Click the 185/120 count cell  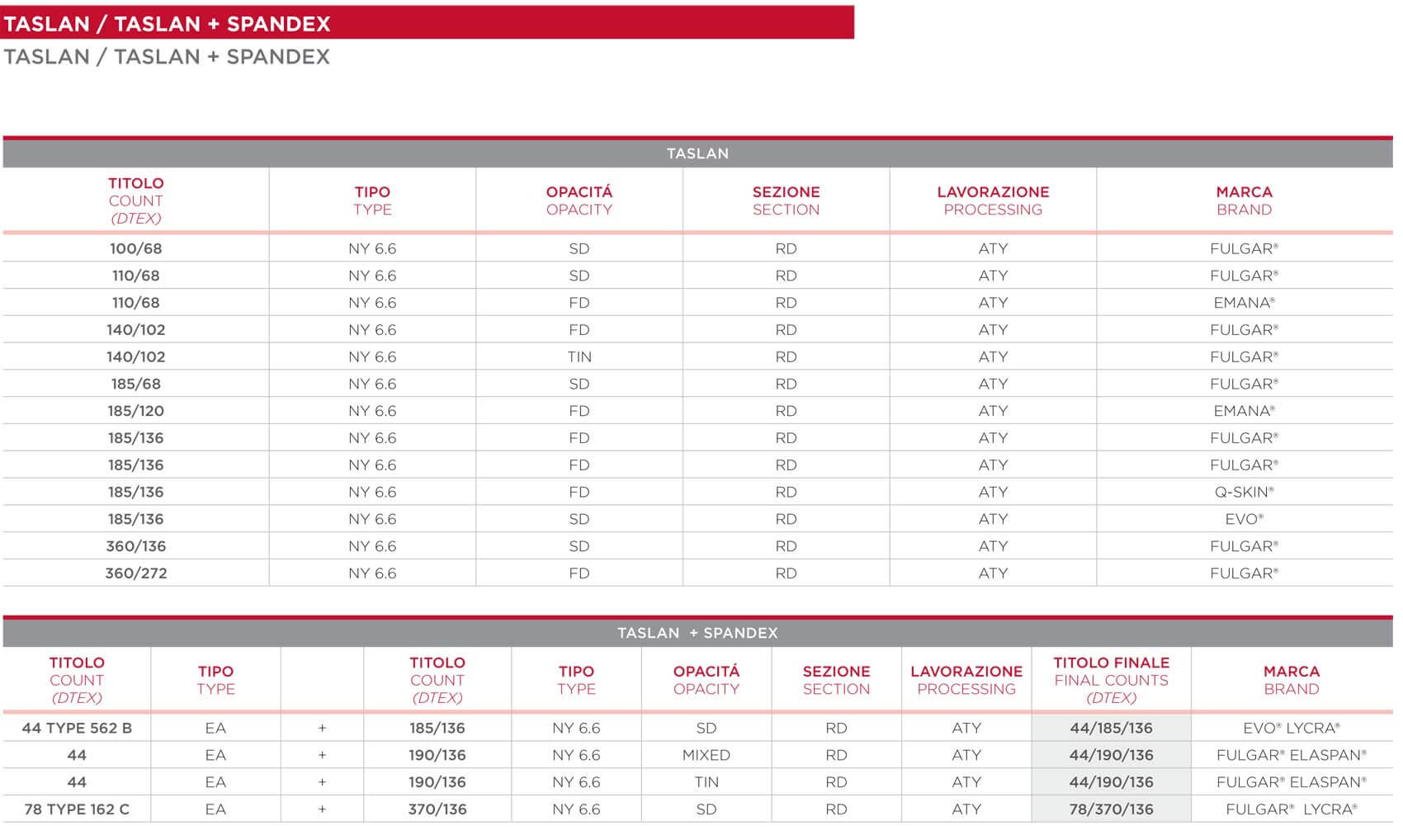(135, 411)
